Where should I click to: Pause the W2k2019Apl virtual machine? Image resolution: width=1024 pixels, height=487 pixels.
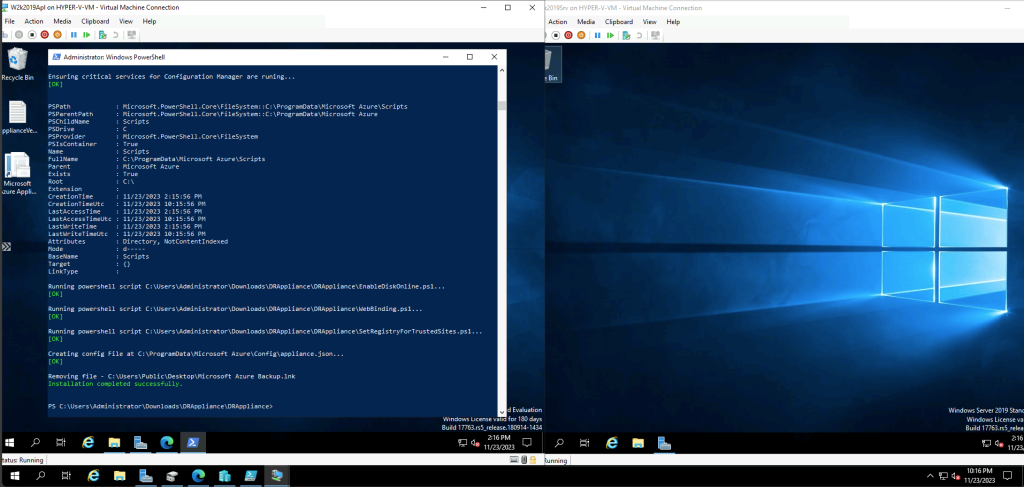(74, 35)
